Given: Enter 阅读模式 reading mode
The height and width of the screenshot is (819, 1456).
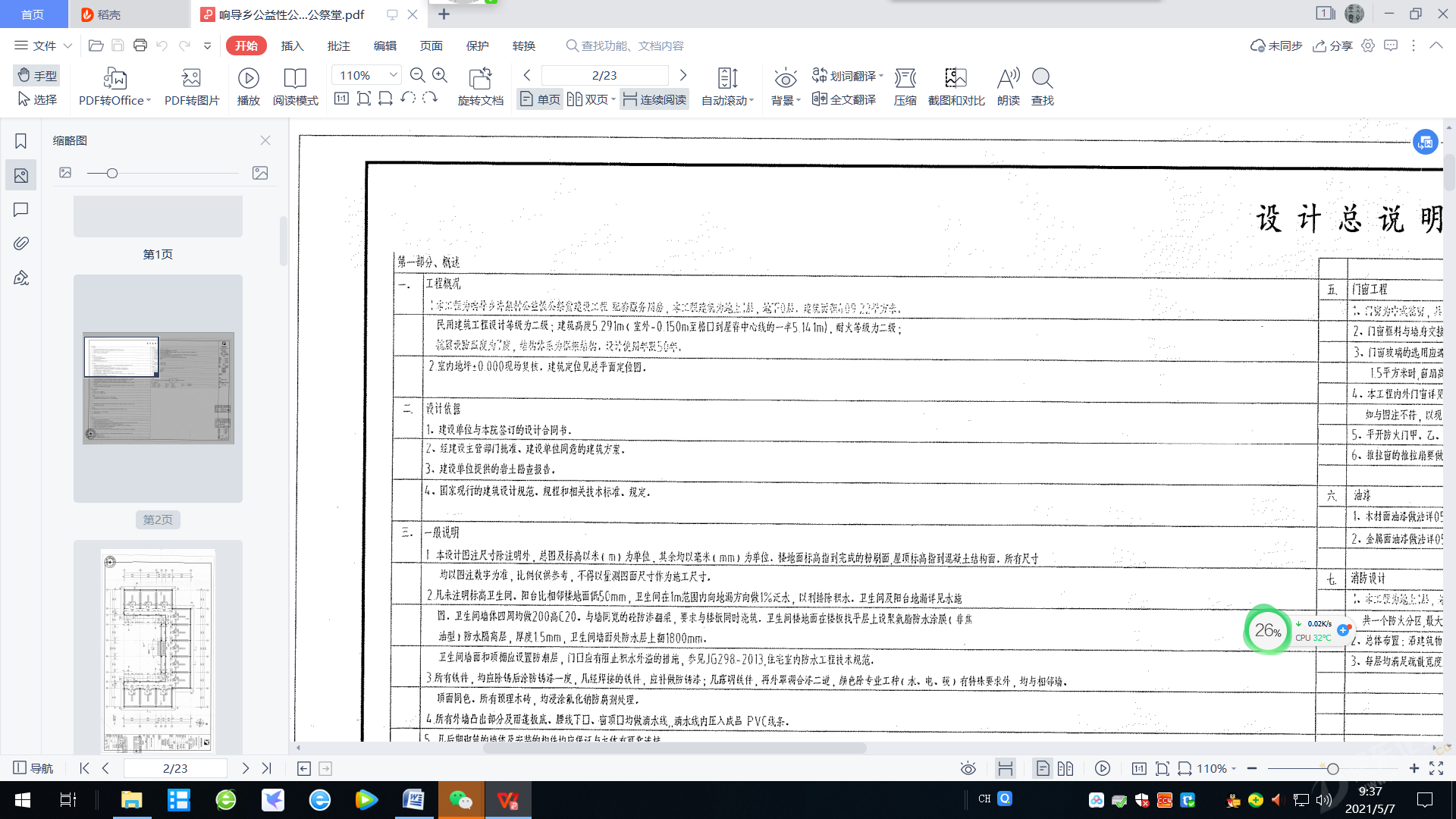Looking at the screenshot, I should pyautogui.click(x=295, y=86).
